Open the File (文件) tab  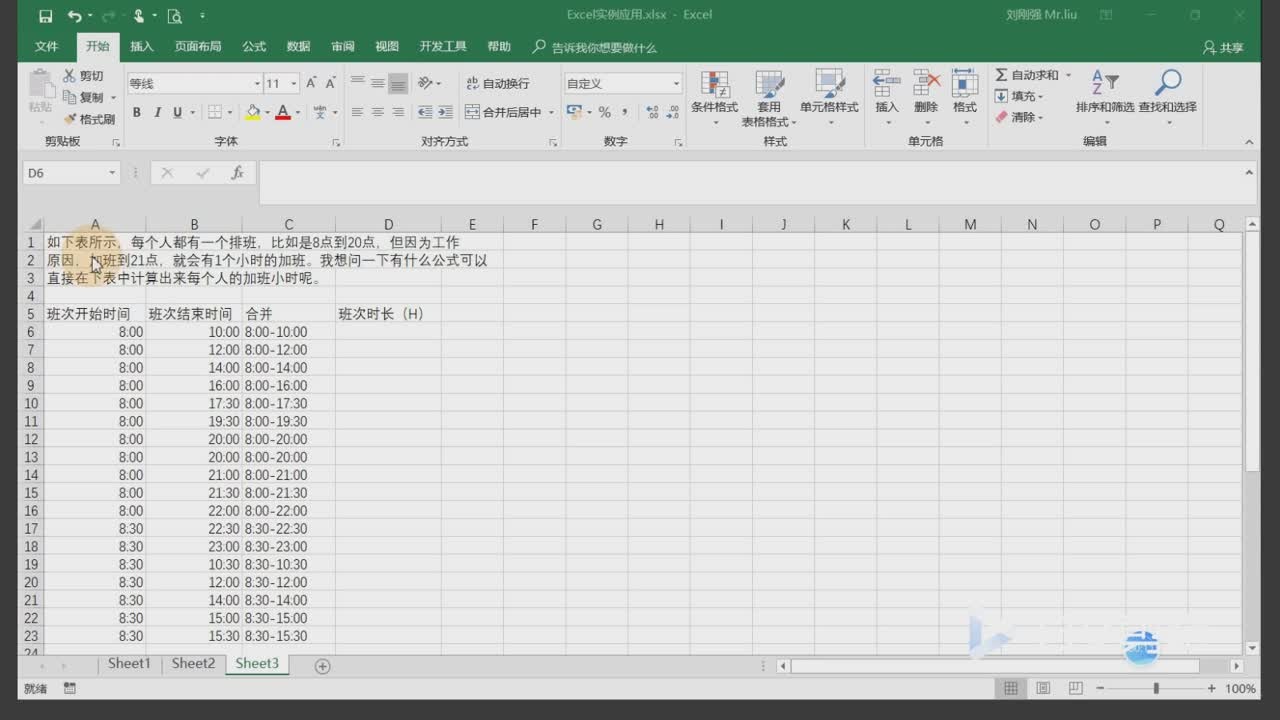47,47
